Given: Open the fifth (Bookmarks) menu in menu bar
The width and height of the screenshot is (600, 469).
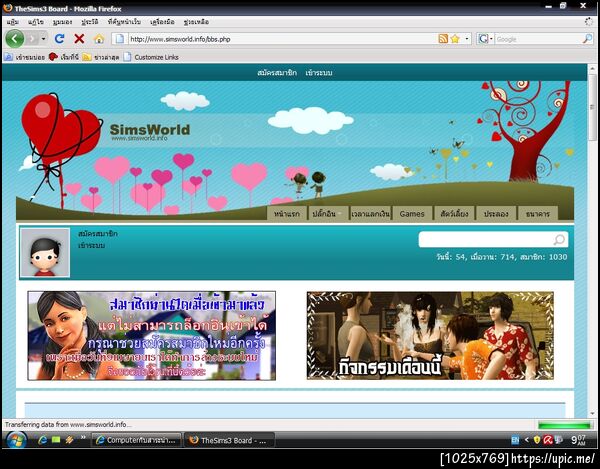Looking at the screenshot, I should click(124, 22).
